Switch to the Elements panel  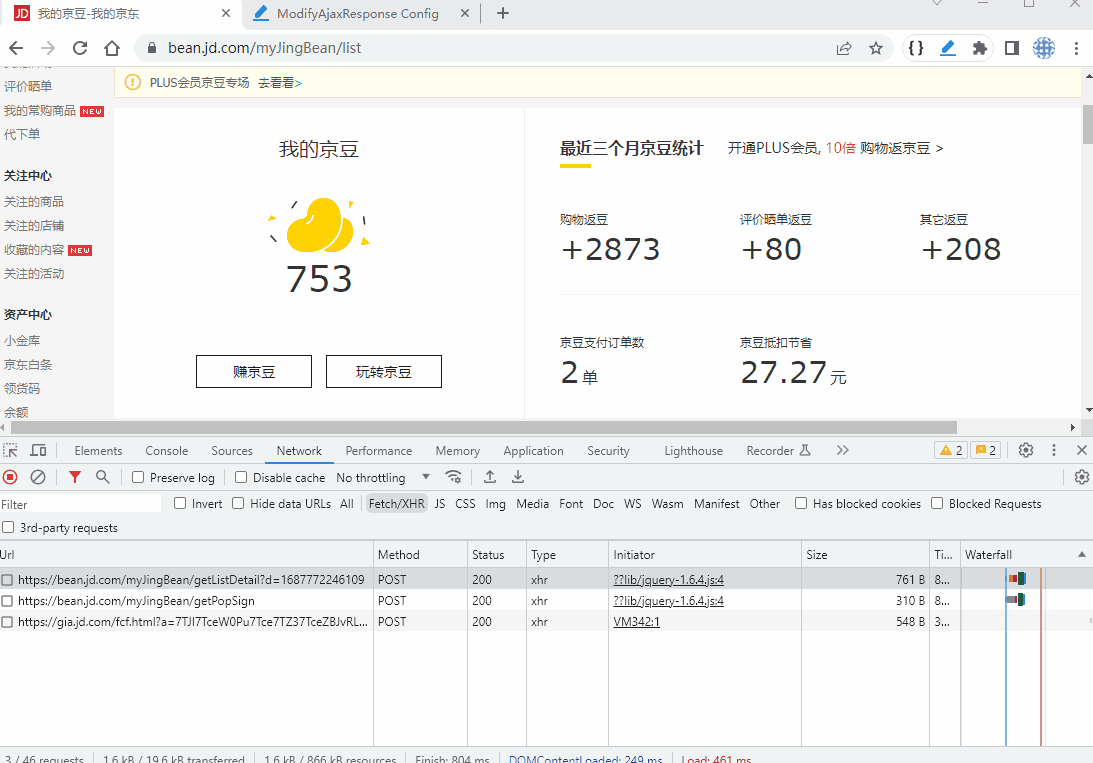tap(98, 451)
